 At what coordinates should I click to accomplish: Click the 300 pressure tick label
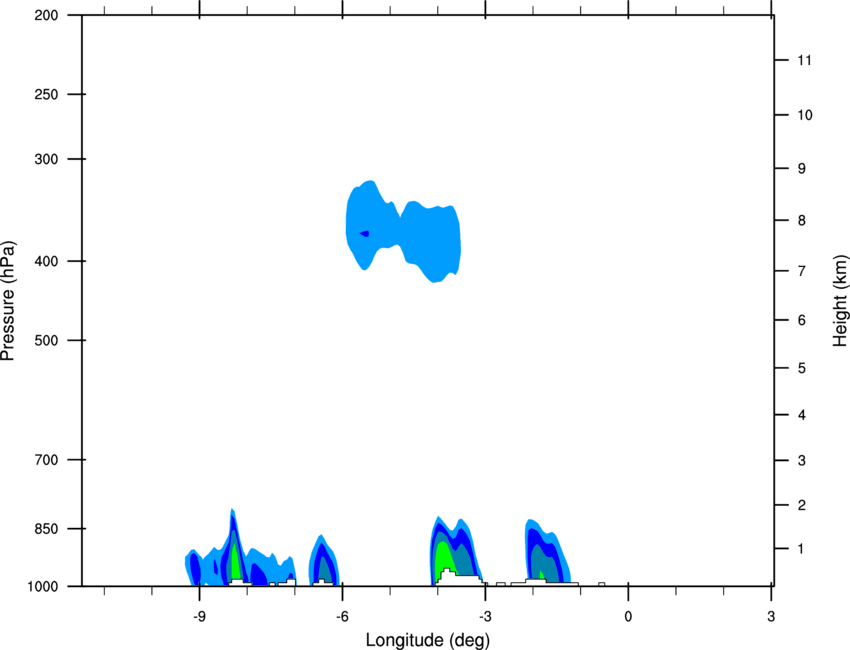tap(46, 159)
